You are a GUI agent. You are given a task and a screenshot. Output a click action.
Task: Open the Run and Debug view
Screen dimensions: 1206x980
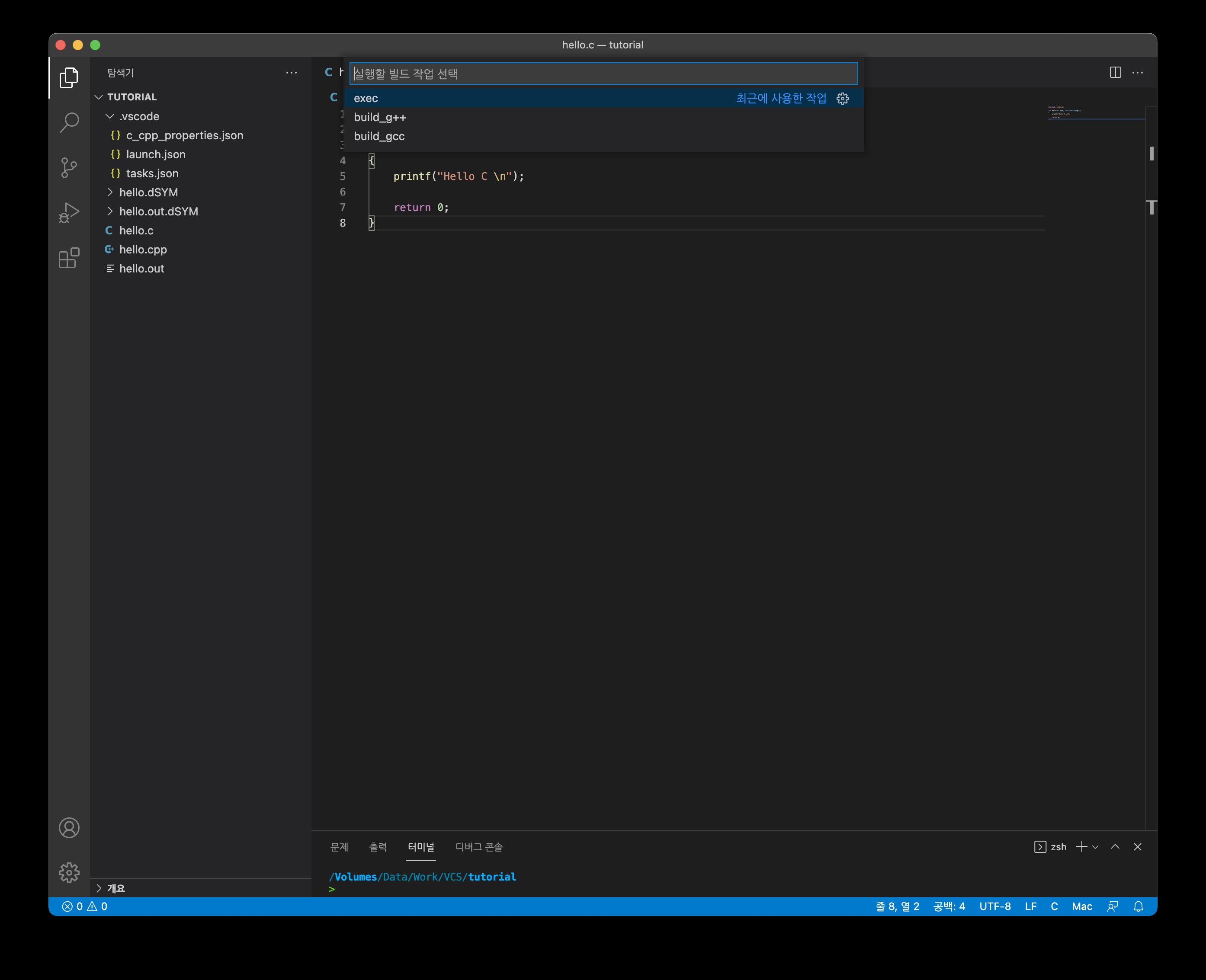tap(69, 213)
